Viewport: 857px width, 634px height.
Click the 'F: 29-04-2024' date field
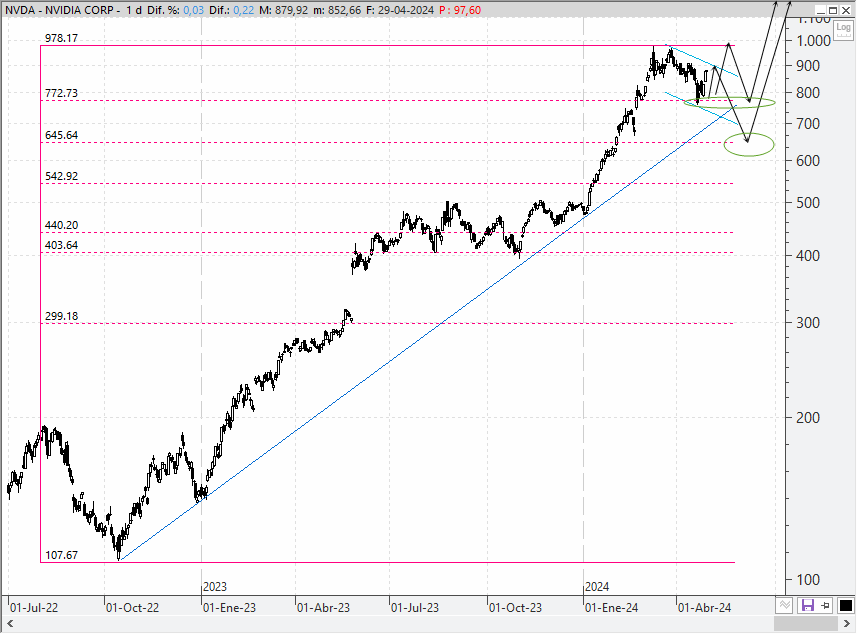pyautogui.click(x=400, y=10)
